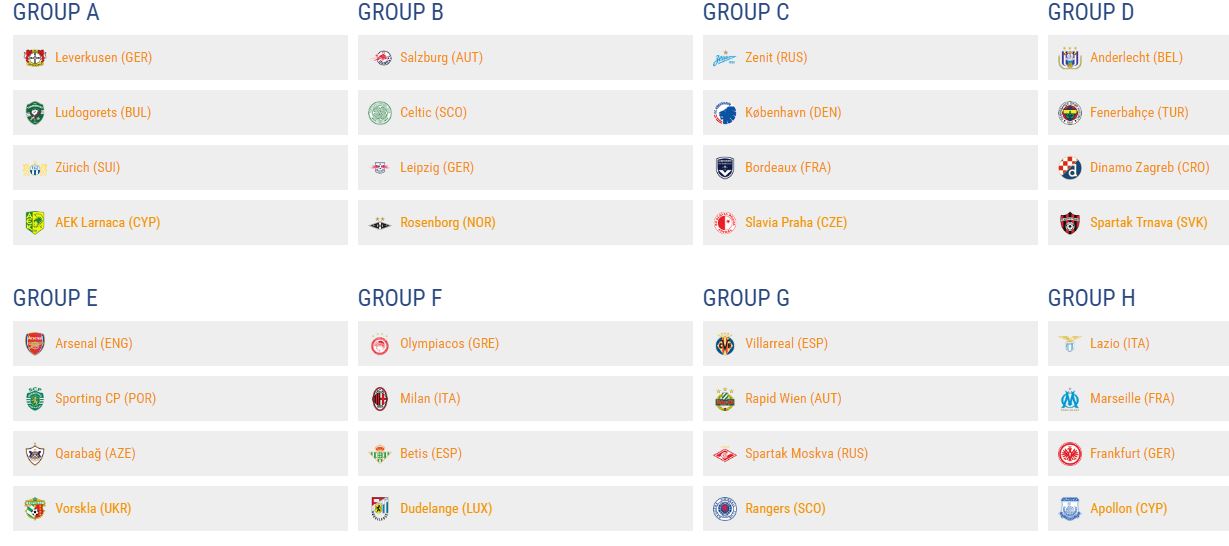Select the Spartak Moskva (RUS) link
This screenshot has height=546, width=1229.
pos(806,454)
